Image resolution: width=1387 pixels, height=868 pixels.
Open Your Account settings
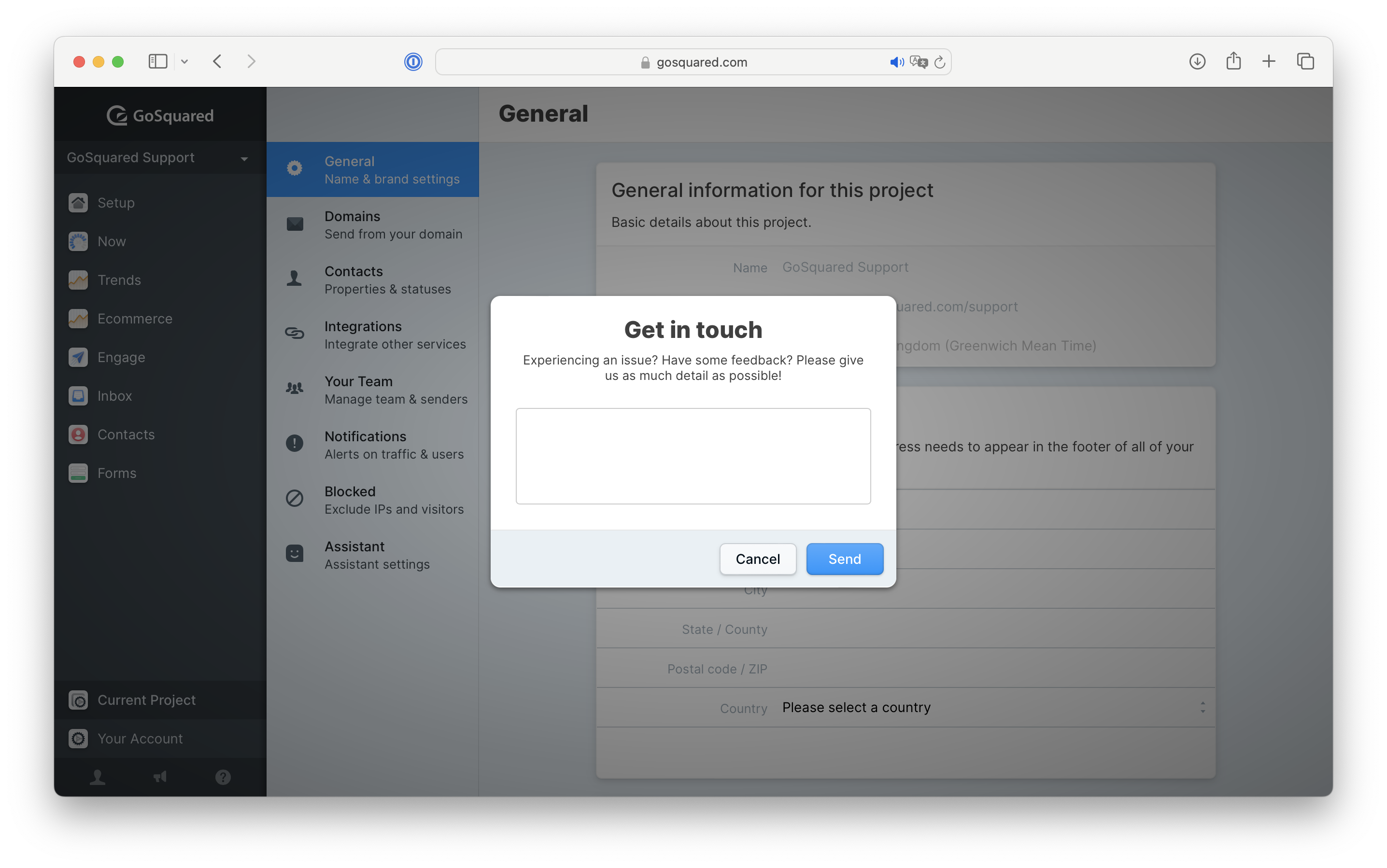[x=160, y=738]
